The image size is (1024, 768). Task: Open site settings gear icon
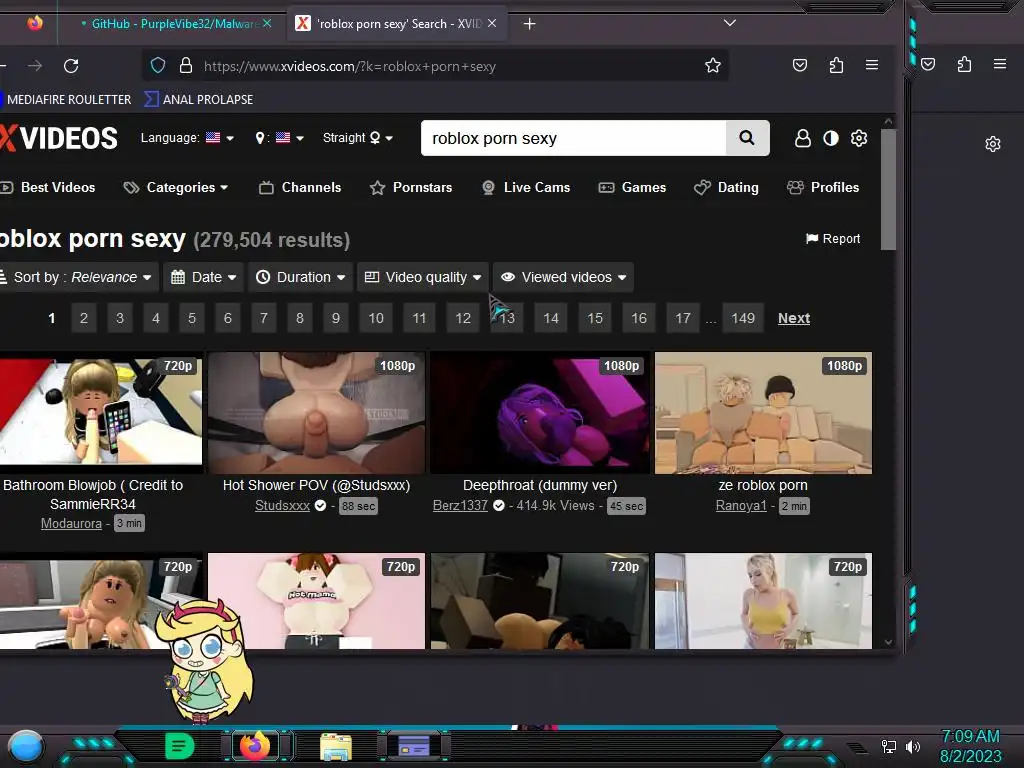tap(859, 138)
